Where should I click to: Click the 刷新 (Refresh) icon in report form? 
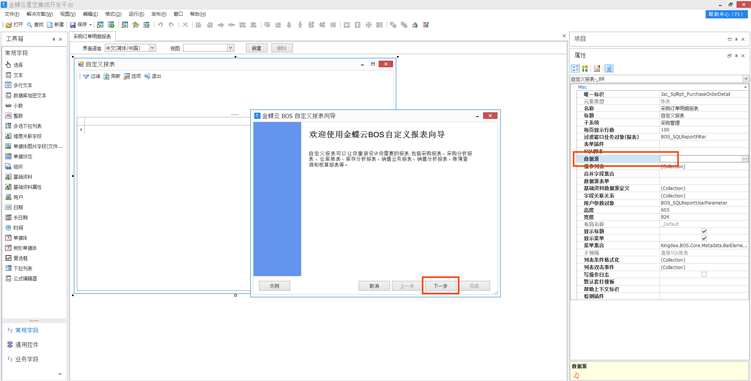point(107,76)
